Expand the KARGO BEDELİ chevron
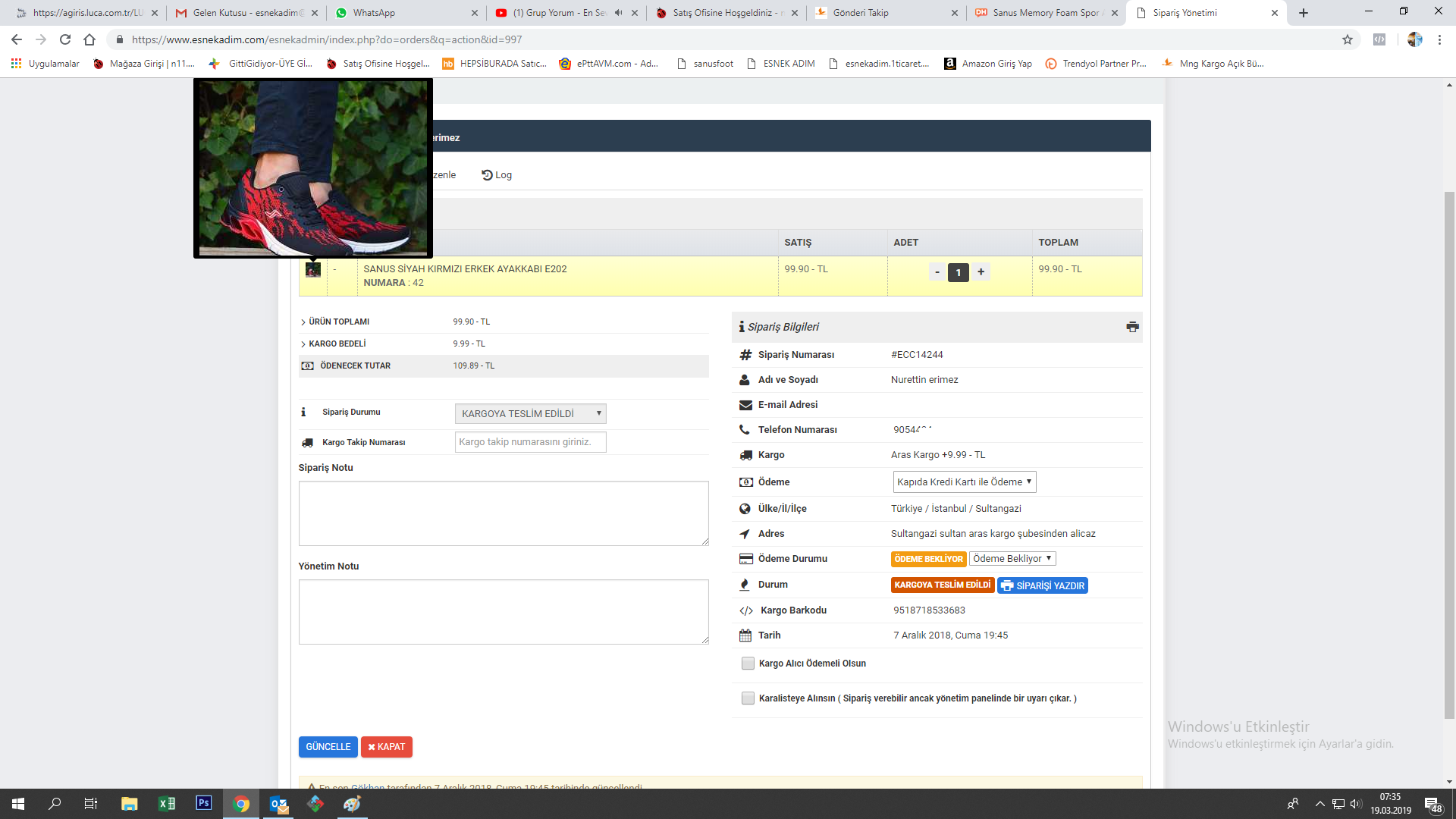This screenshot has height=819, width=1456. tap(303, 344)
